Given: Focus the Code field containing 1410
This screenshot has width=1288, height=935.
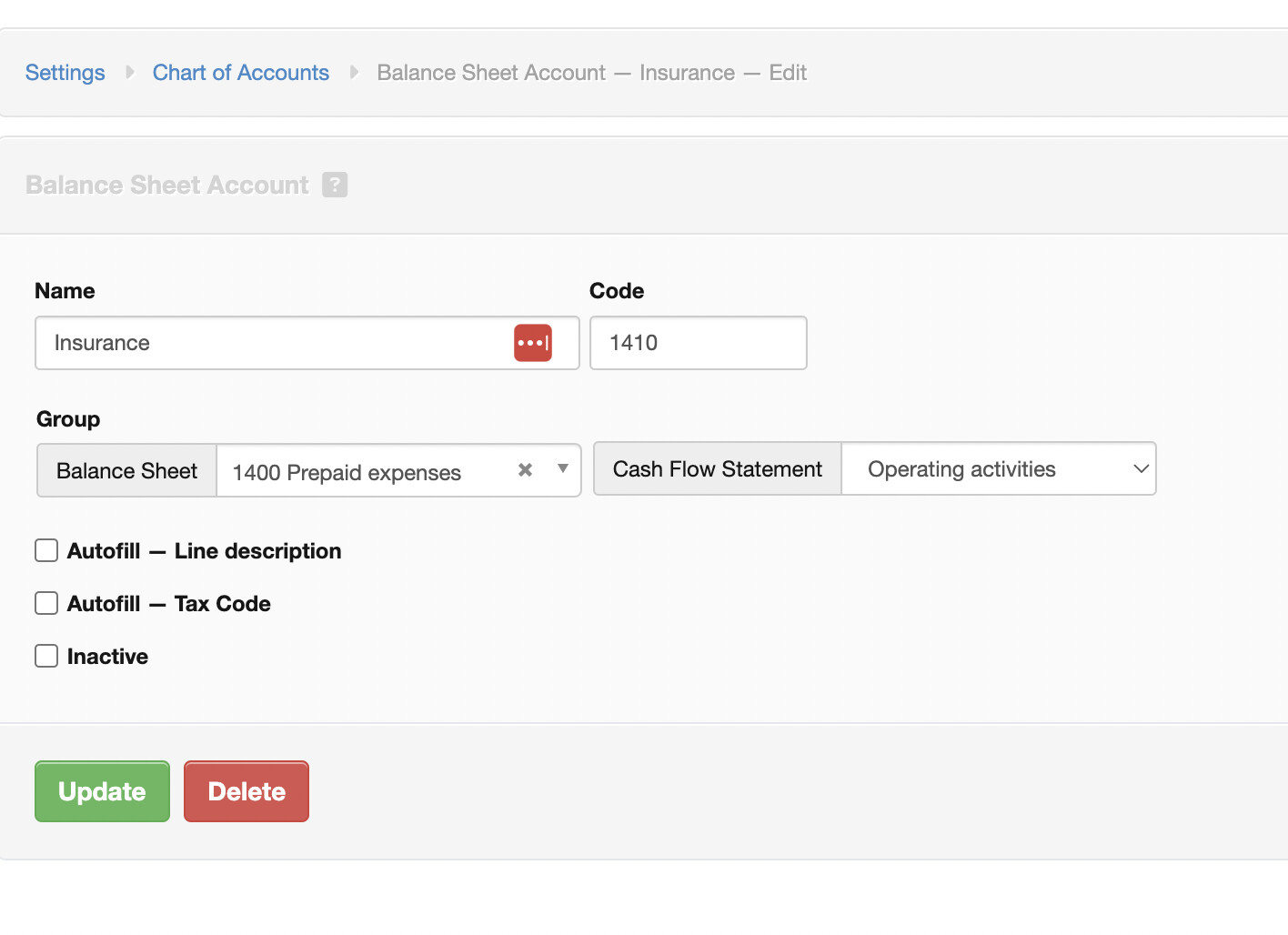Looking at the screenshot, I should pos(699,343).
